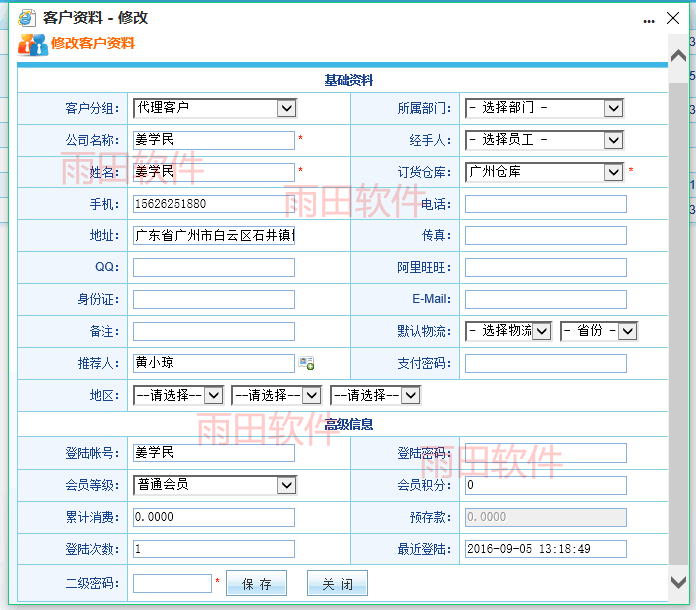The image size is (696, 610).
Task: Click the 最近登陆 last login field
Action: coord(546,549)
